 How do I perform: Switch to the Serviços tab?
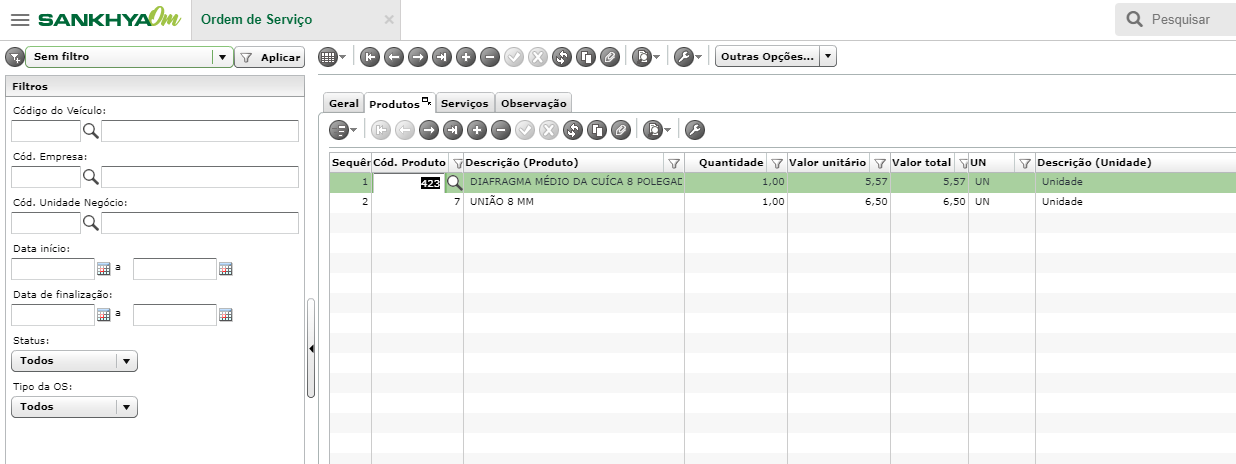coord(465,103)
